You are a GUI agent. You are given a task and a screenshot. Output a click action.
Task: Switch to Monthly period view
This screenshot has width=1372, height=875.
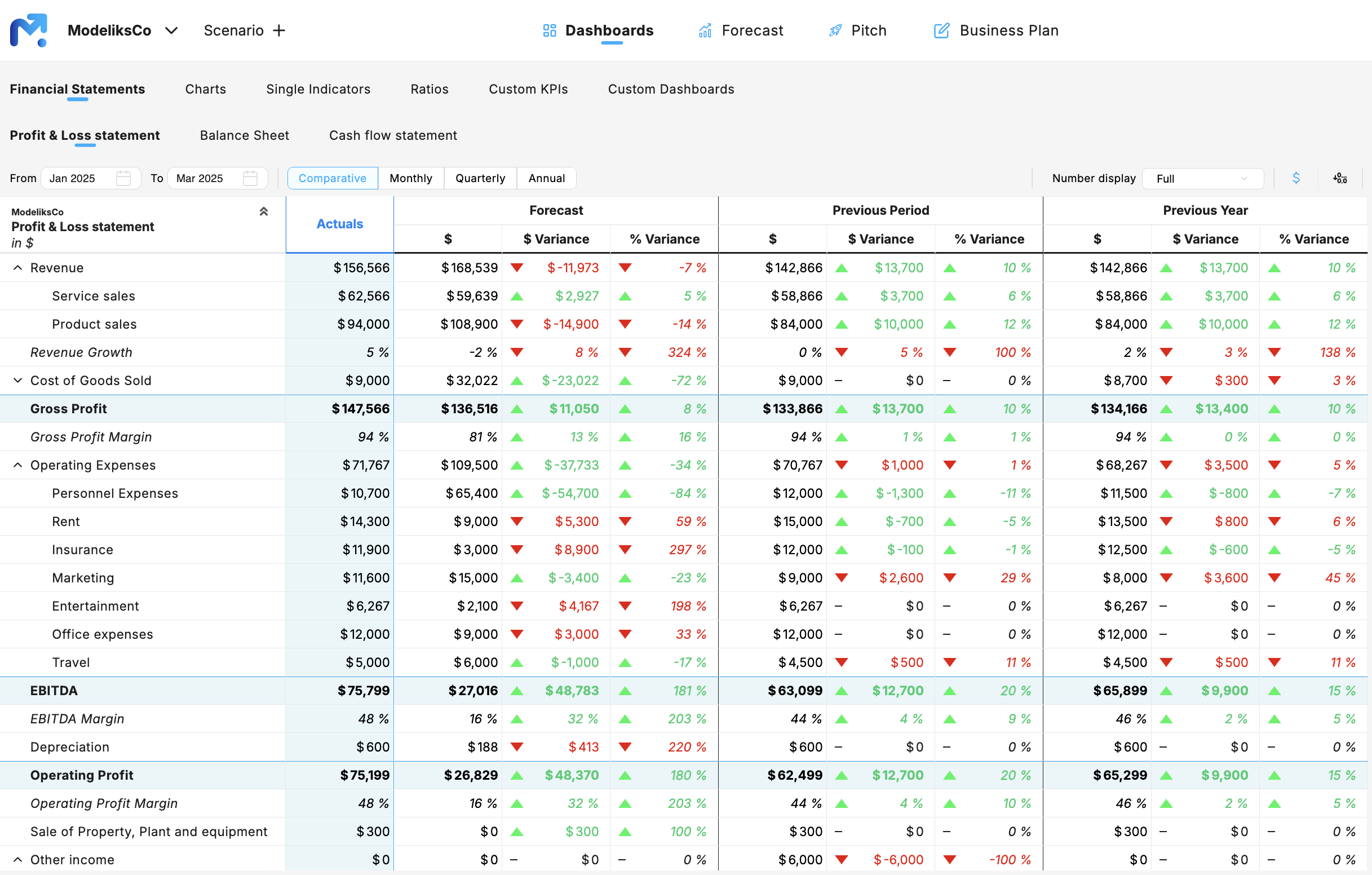click(410, 178)
